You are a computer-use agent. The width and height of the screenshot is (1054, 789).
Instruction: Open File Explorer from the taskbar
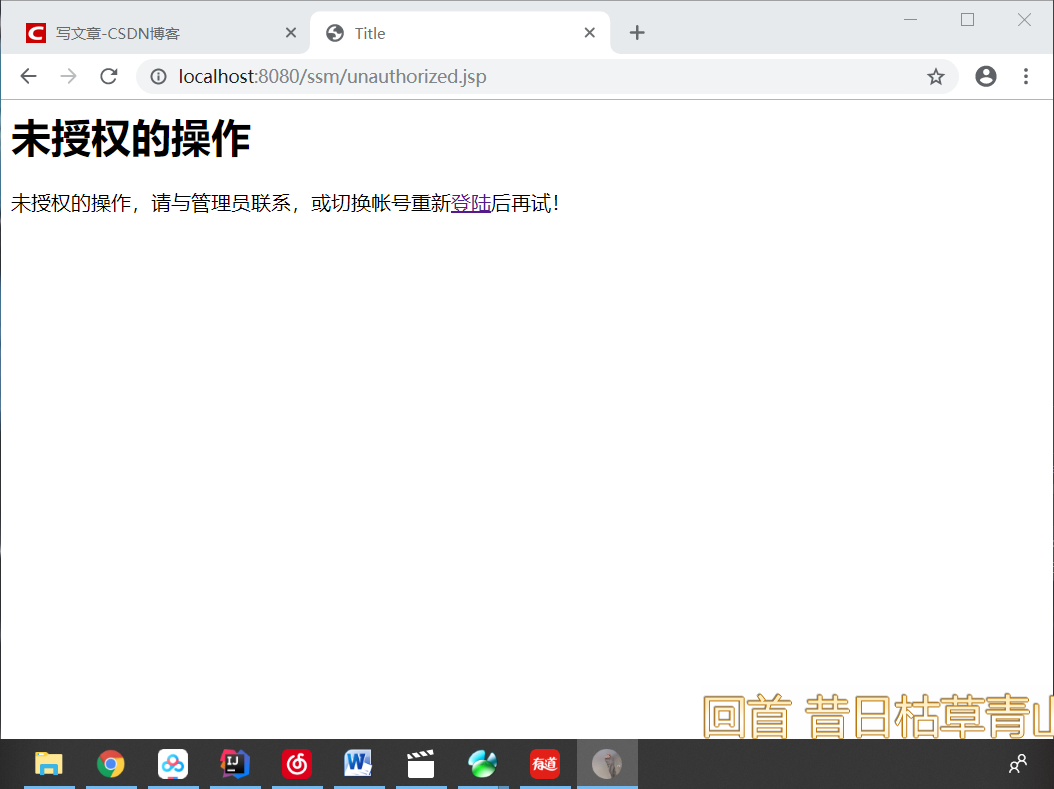49,764
